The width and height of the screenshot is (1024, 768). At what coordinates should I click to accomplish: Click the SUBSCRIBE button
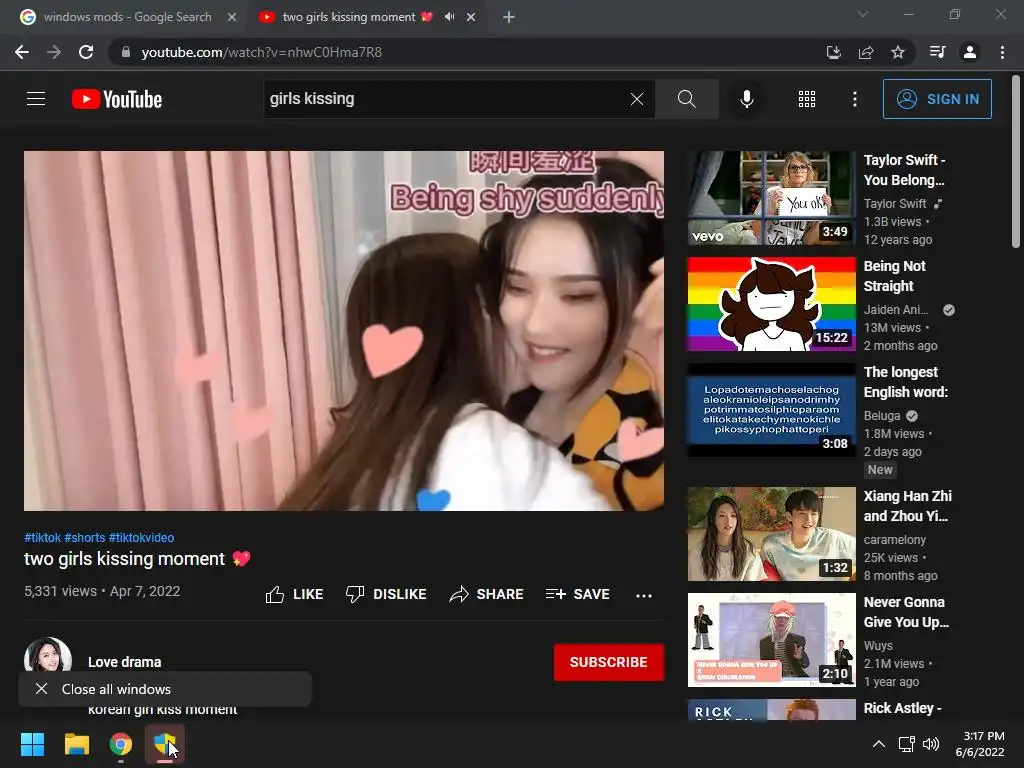click(x=609, y=662)
